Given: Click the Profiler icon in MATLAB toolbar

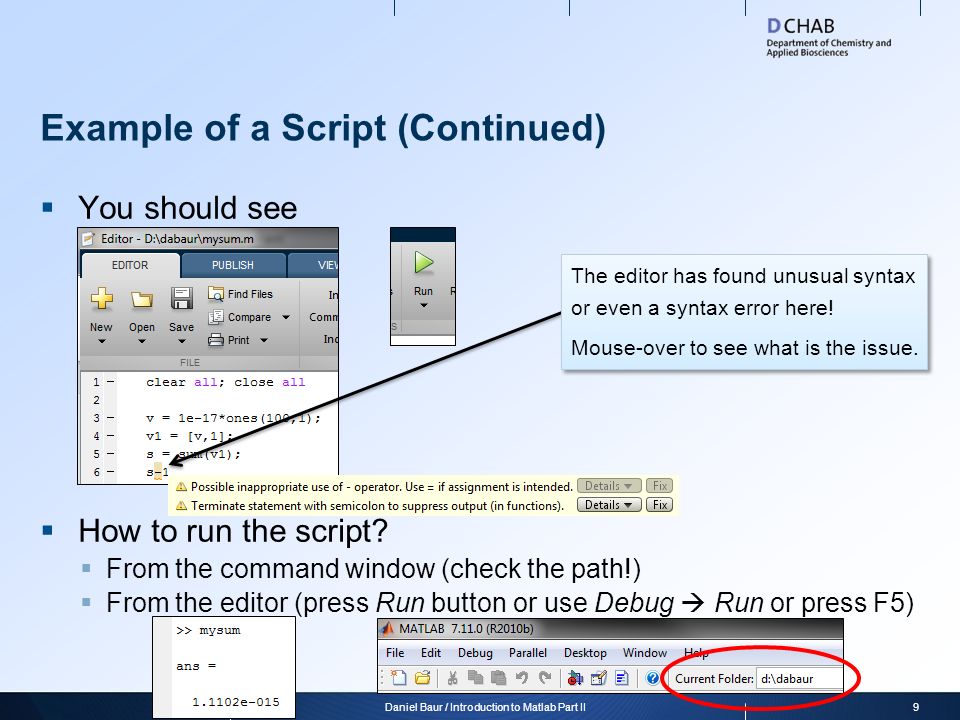Looking at the screenshot, I should (622, 678).
